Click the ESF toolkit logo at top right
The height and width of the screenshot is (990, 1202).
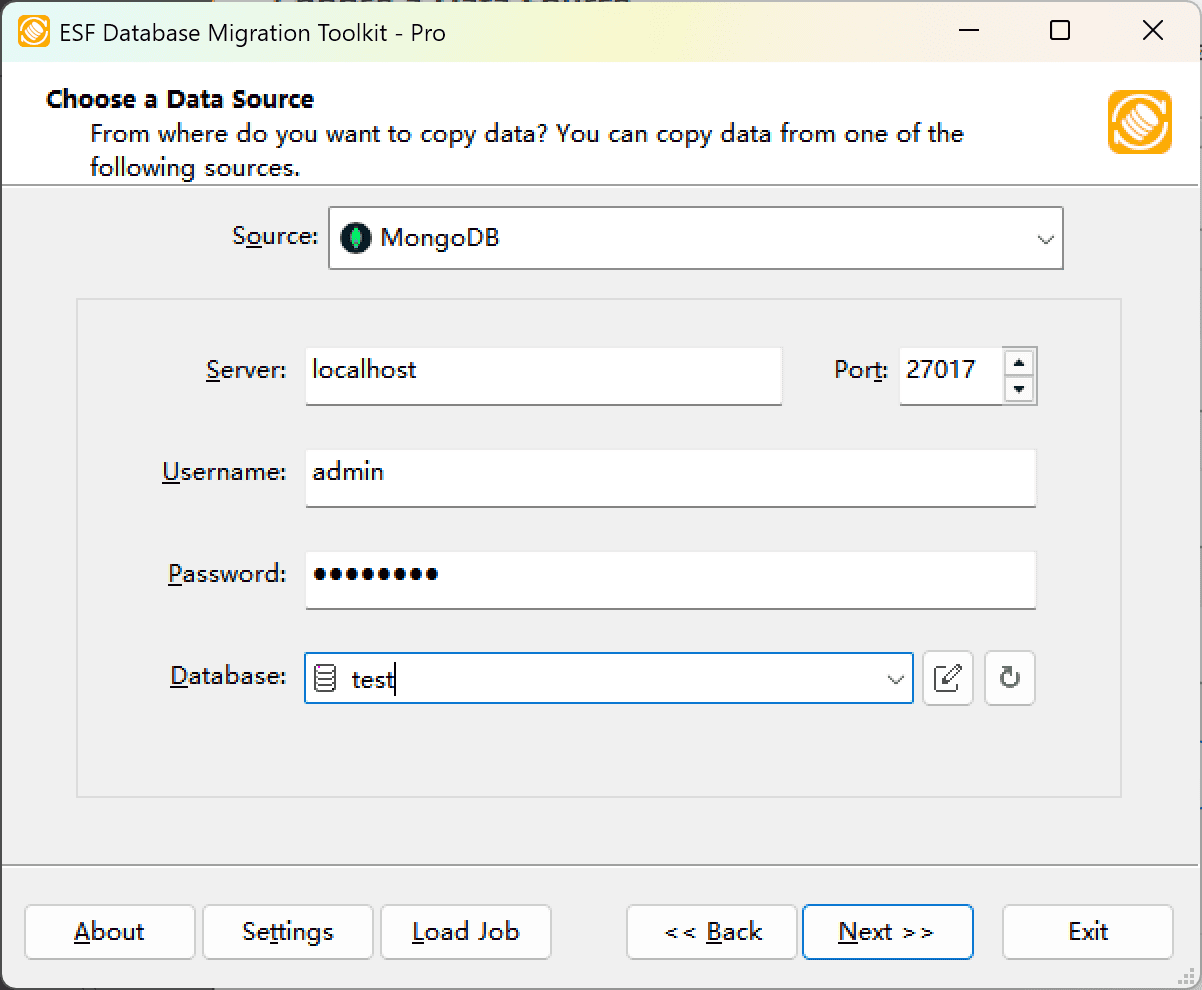point(1140,123)
